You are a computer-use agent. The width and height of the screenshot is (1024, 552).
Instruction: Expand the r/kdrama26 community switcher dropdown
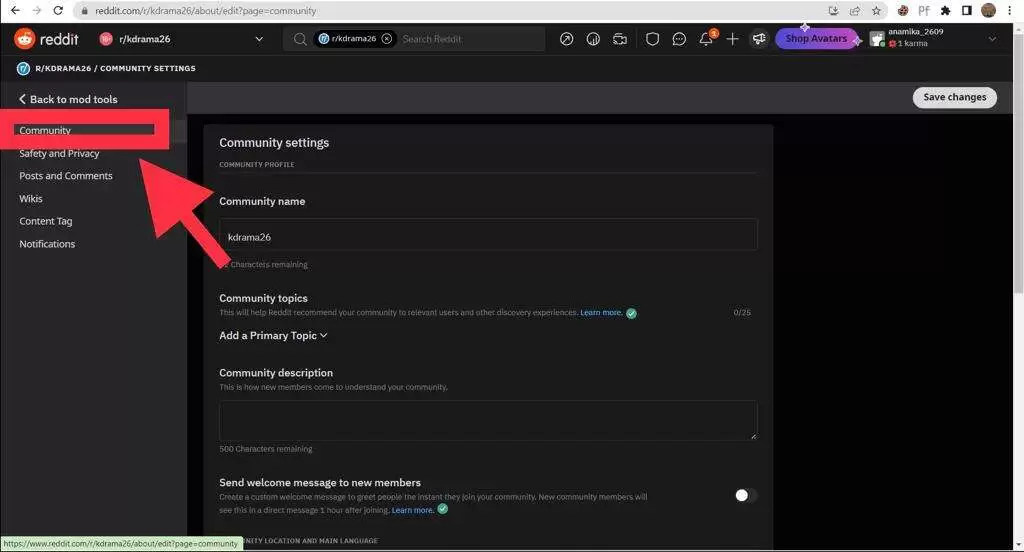[259, 39]
